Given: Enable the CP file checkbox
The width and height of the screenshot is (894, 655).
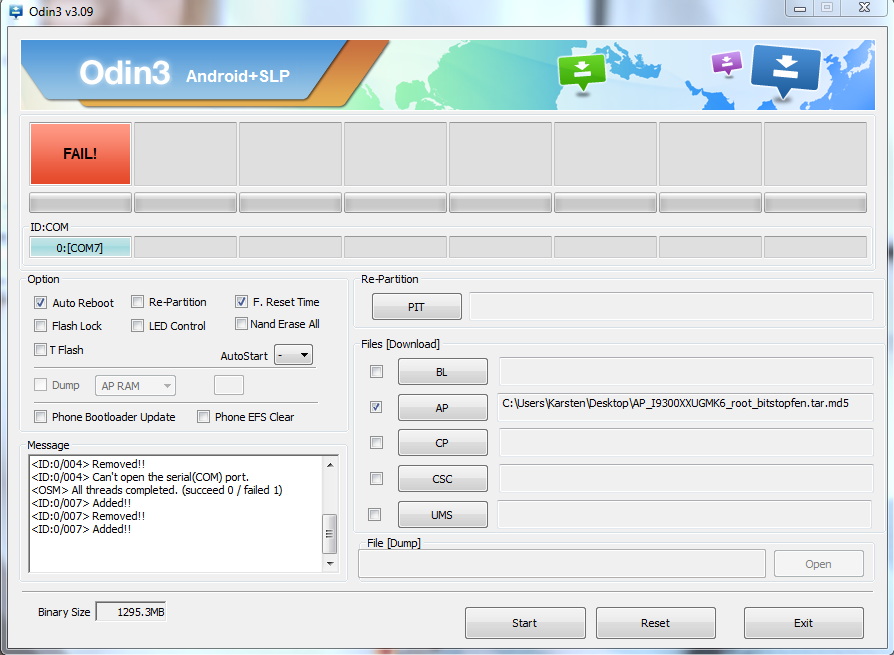Looking at the screenshot, I should 376,442.
